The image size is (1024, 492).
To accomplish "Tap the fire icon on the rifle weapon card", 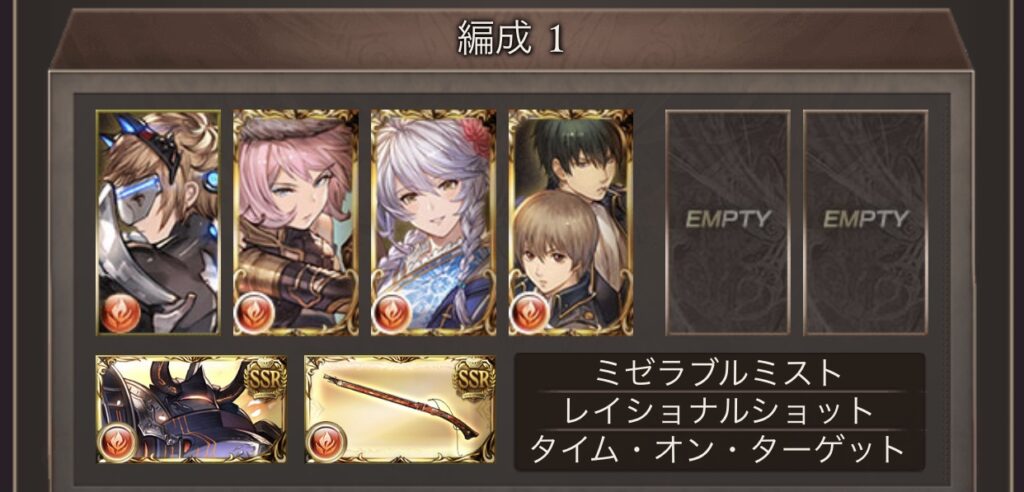I will pos(327,441).
